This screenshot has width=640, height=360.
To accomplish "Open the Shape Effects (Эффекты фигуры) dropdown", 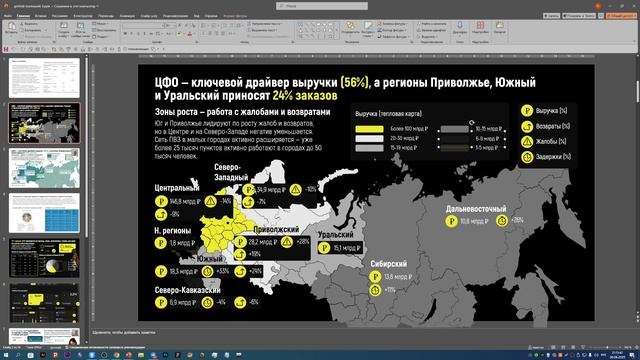I will (x=393, y=37).
